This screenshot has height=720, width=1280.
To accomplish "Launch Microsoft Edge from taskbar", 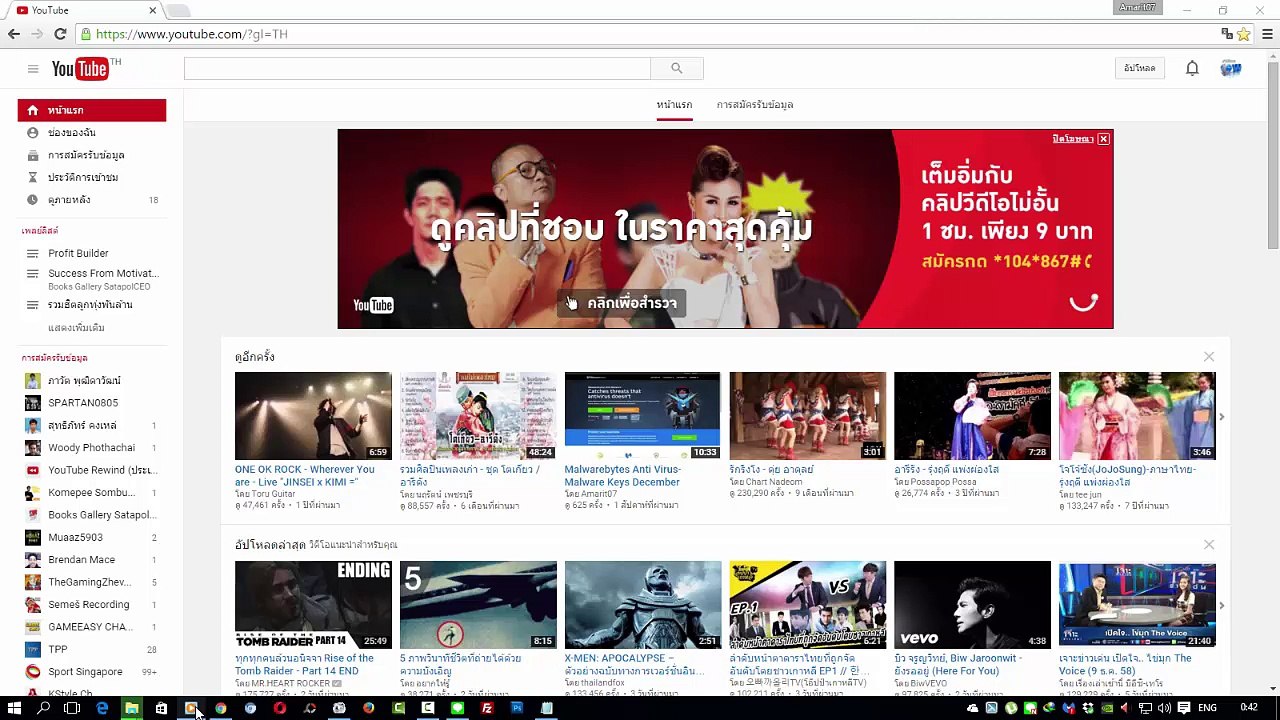I will click(x=102, y=708).
